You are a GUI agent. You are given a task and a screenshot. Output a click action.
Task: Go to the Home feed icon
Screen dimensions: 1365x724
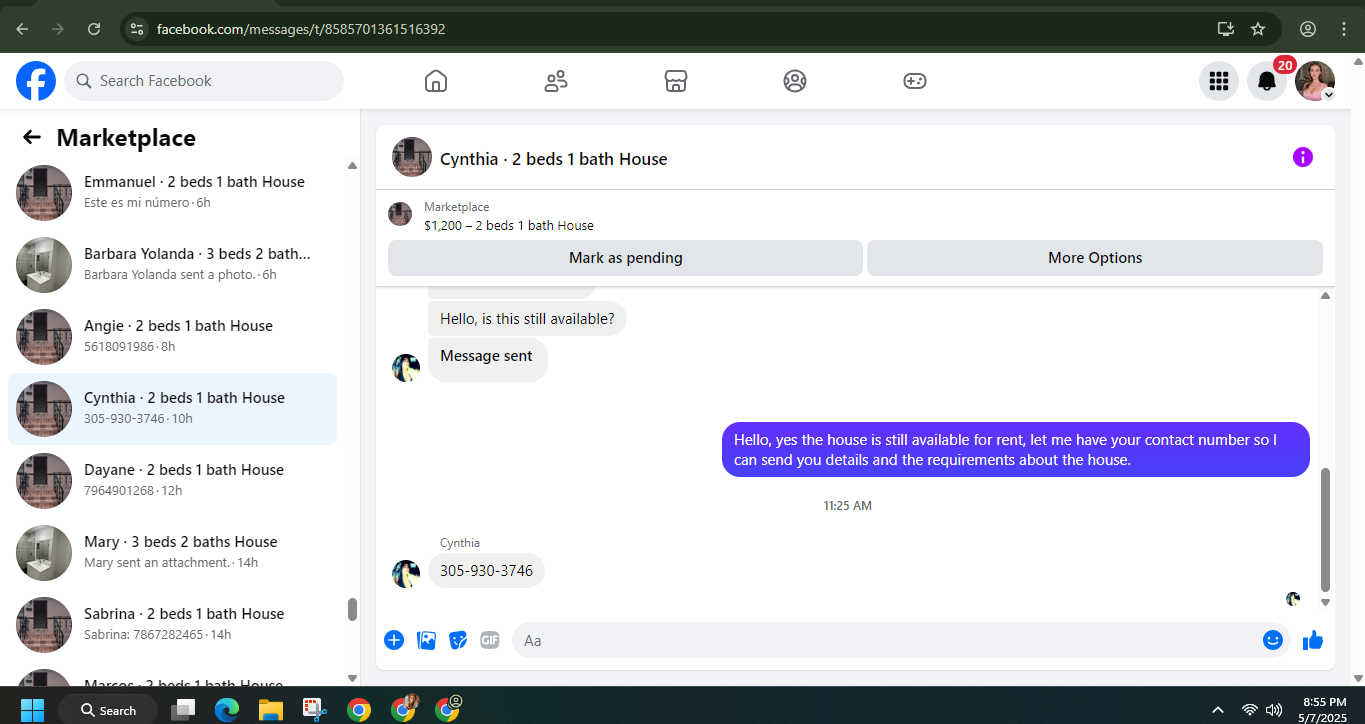coord(436,81)
